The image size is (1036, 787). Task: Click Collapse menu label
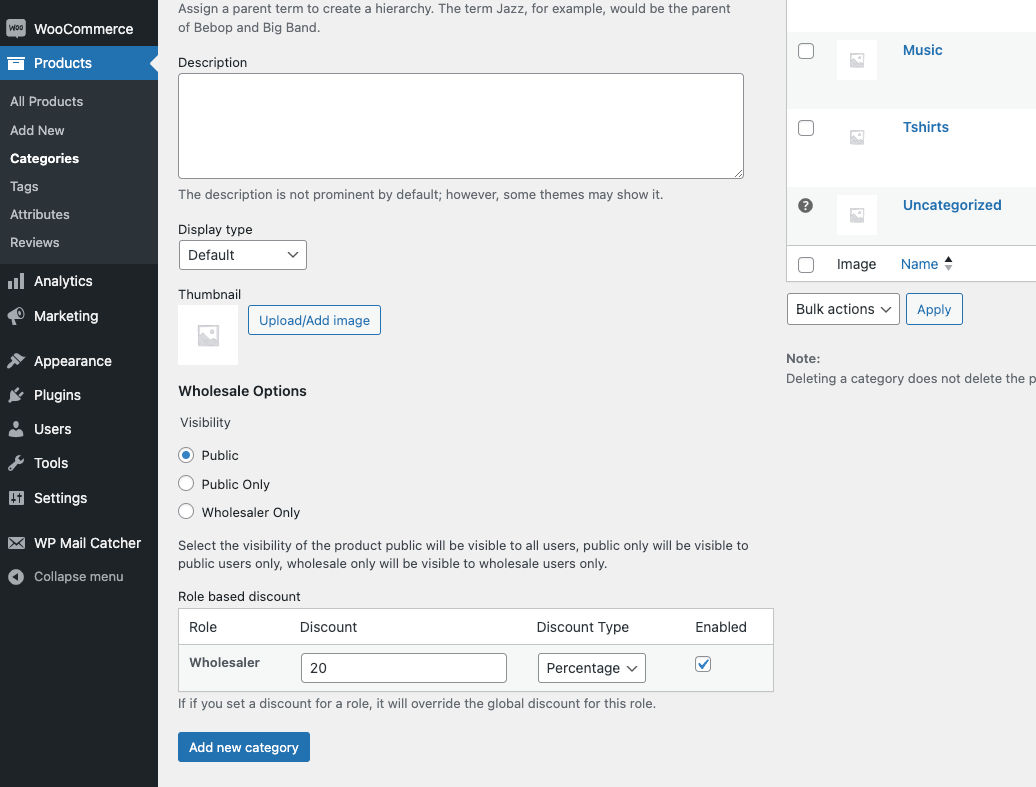coord(79,577)
